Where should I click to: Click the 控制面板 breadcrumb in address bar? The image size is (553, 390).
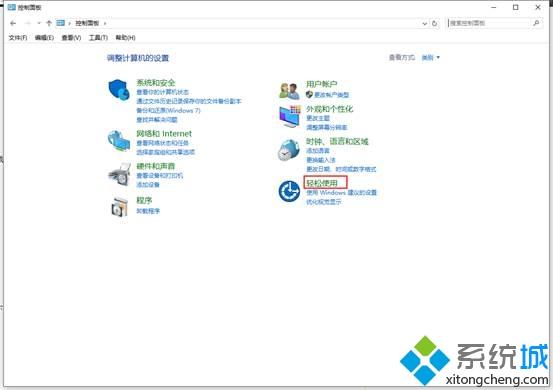pos(87,23)
